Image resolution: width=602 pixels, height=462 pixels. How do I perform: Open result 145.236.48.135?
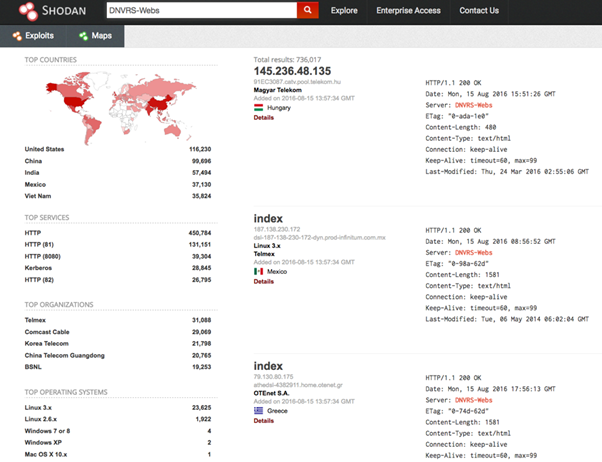coord(292,71)
